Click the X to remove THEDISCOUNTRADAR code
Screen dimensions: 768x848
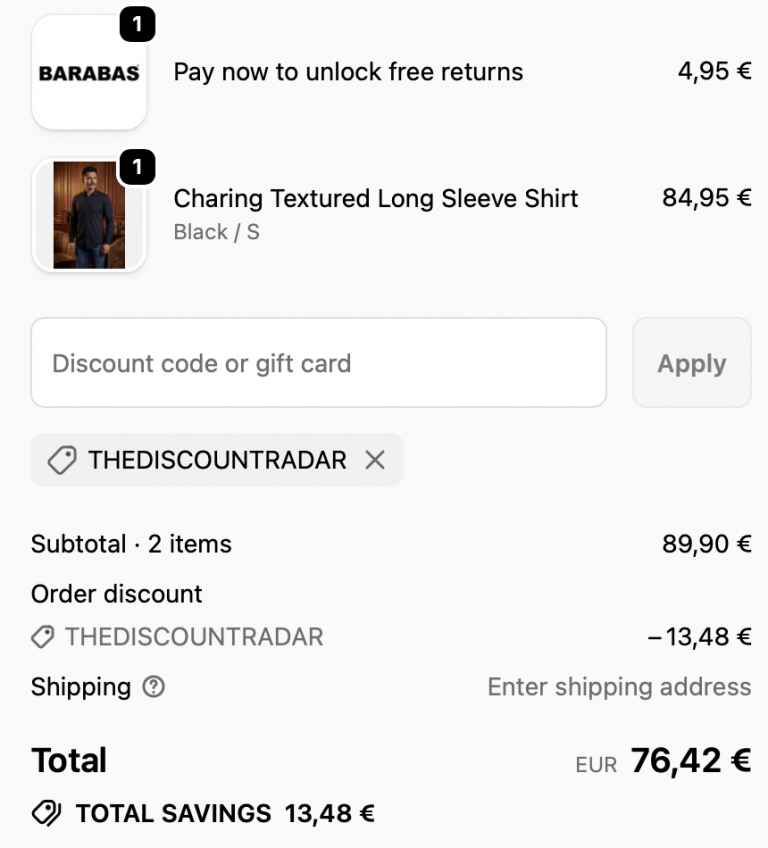[x=375, y=460]
